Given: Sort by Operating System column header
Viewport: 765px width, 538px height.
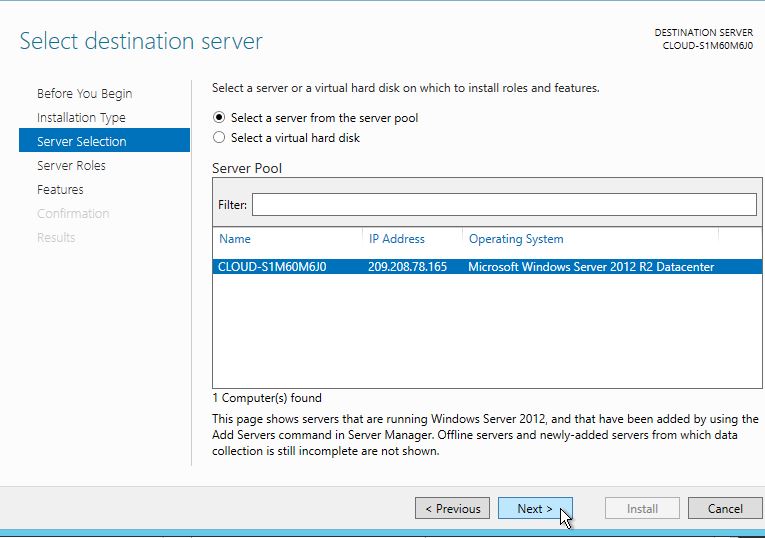Looking at the screenshot, I should point(516,239).
